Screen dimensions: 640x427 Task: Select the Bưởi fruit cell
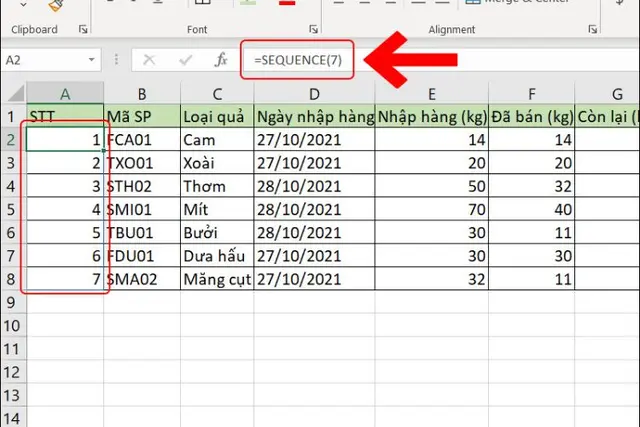pyautogui.click(x=217, y=233)
